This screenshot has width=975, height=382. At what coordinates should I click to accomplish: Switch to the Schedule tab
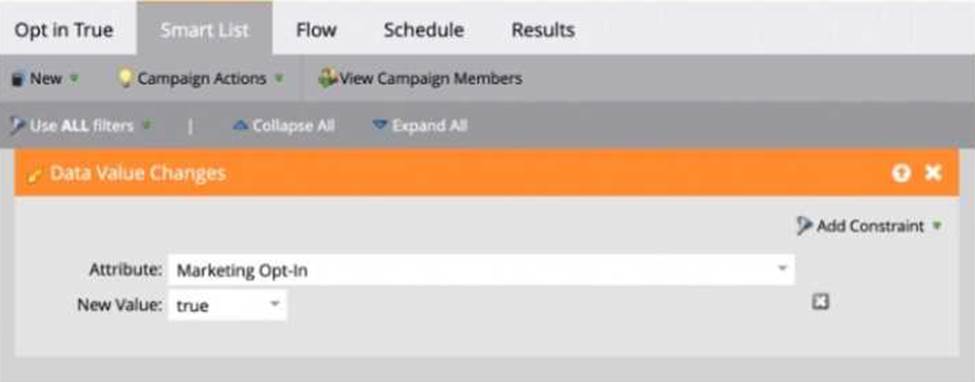point(423,30)
